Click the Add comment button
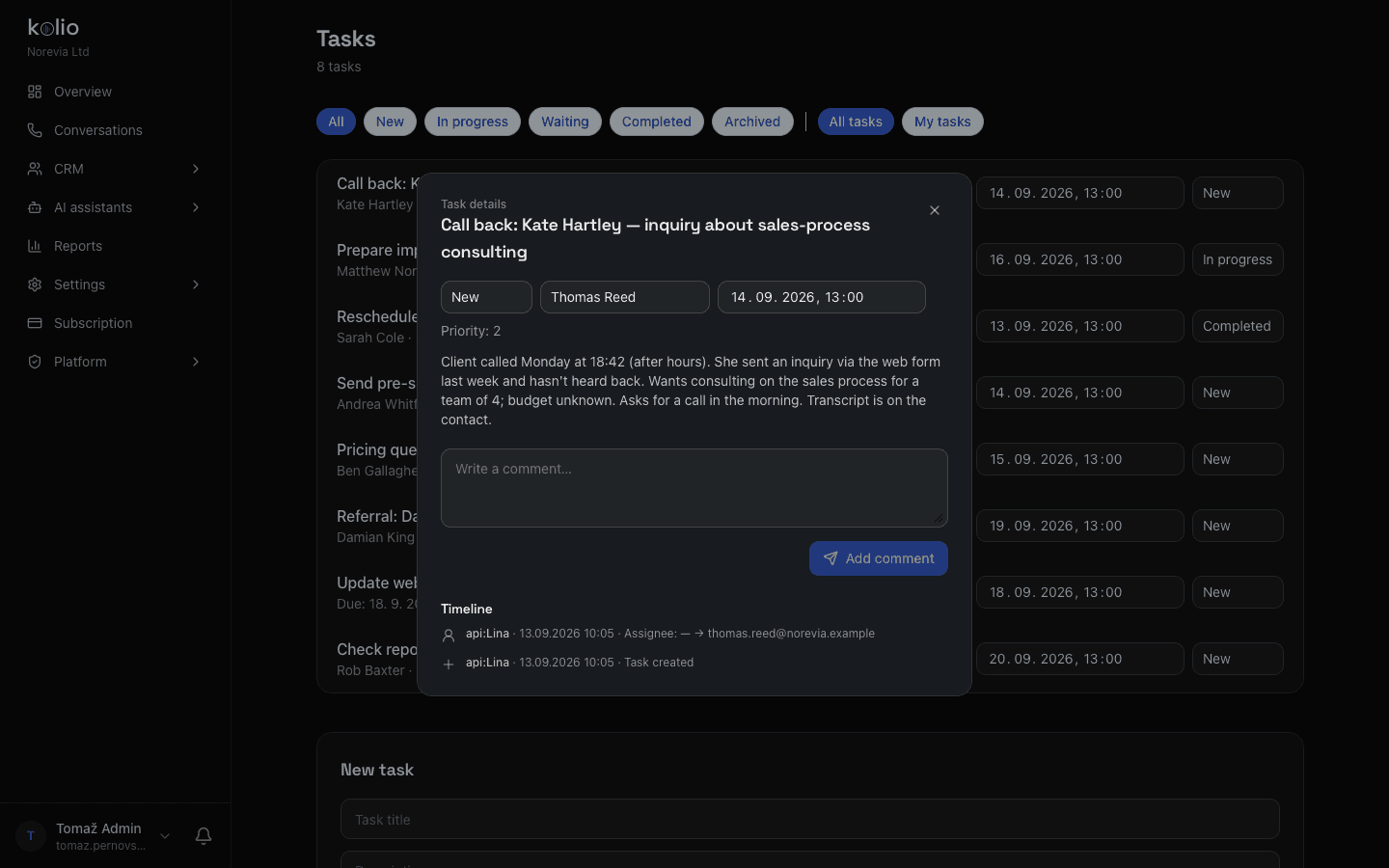 (x=879, y=558)
